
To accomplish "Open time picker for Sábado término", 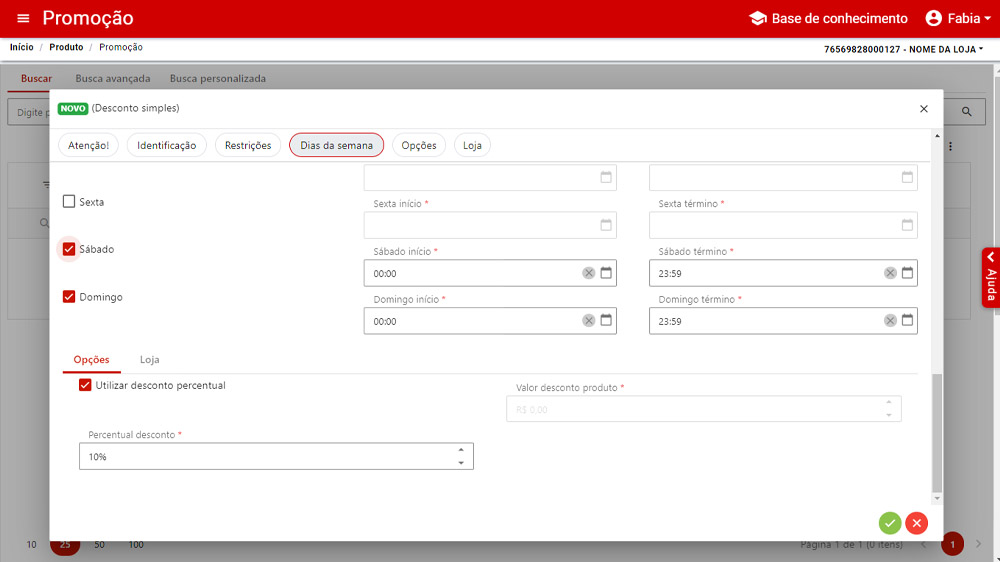I will 908,273.
